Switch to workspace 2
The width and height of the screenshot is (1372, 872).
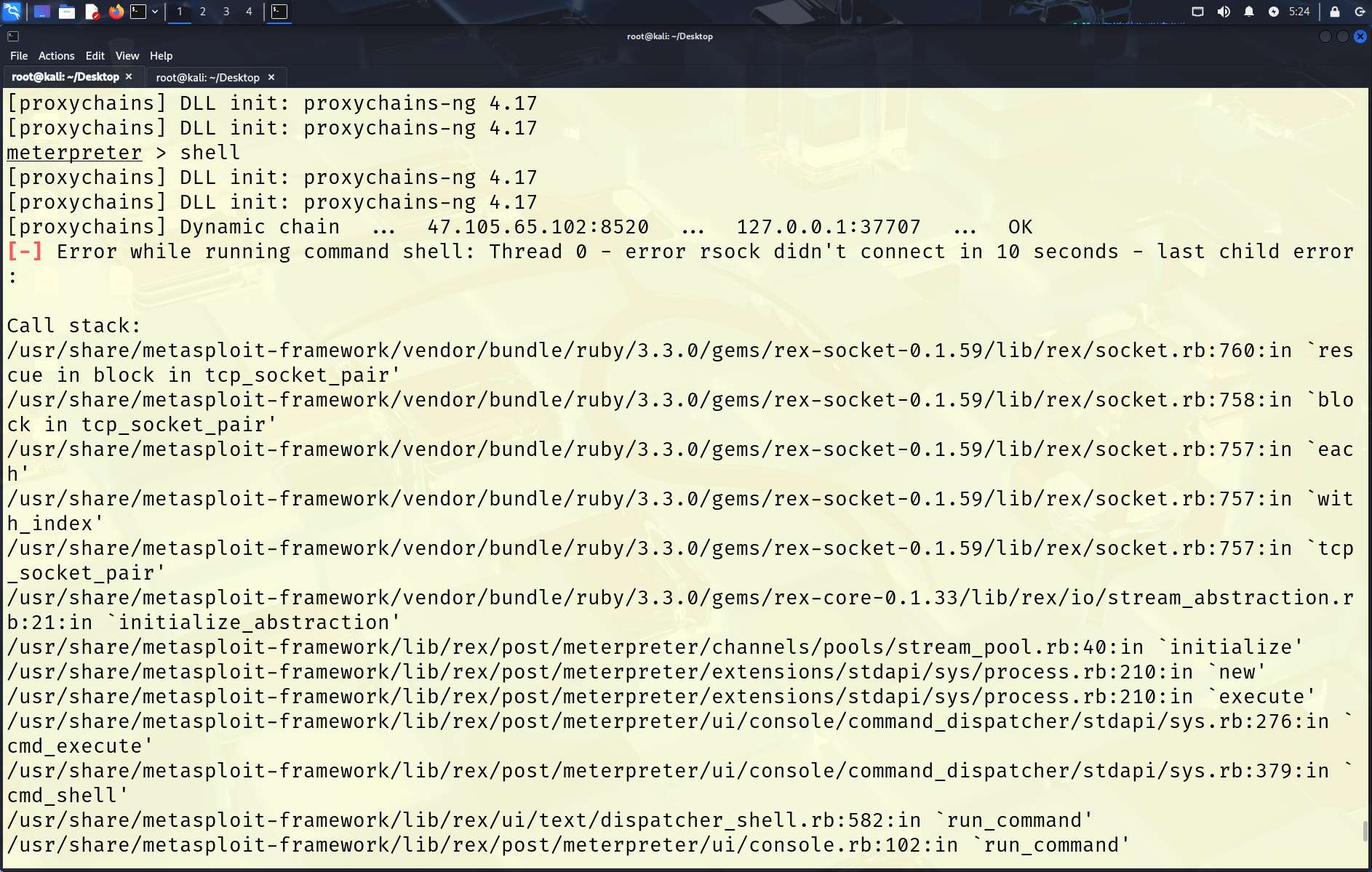[x=203, y=12]
